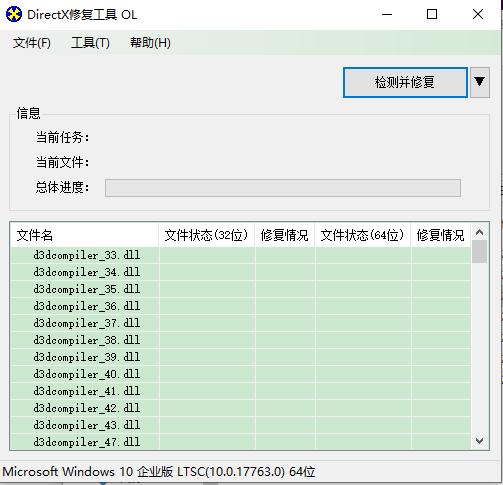Click the 总体进度: label
503x485 pixels.
pyautogui.click(x=63, y=187)
